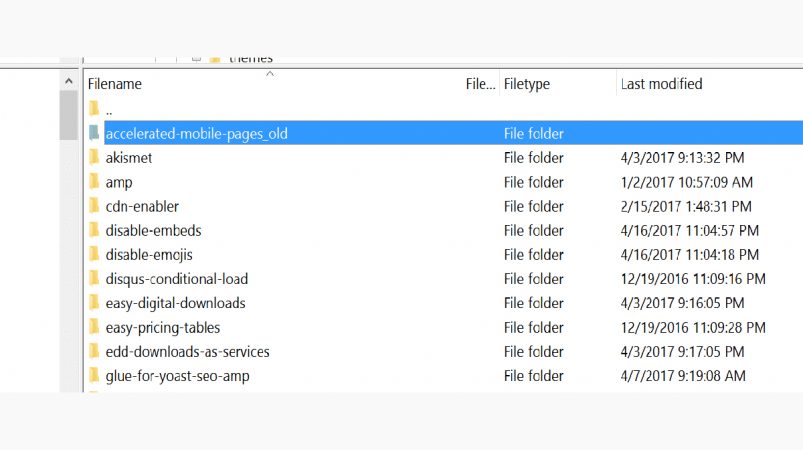Screen dimensions: 803x450
Task: Click the 4/7/2017 9:19:08 AM date
Action: pyautogui.click(x=683, y=376)
